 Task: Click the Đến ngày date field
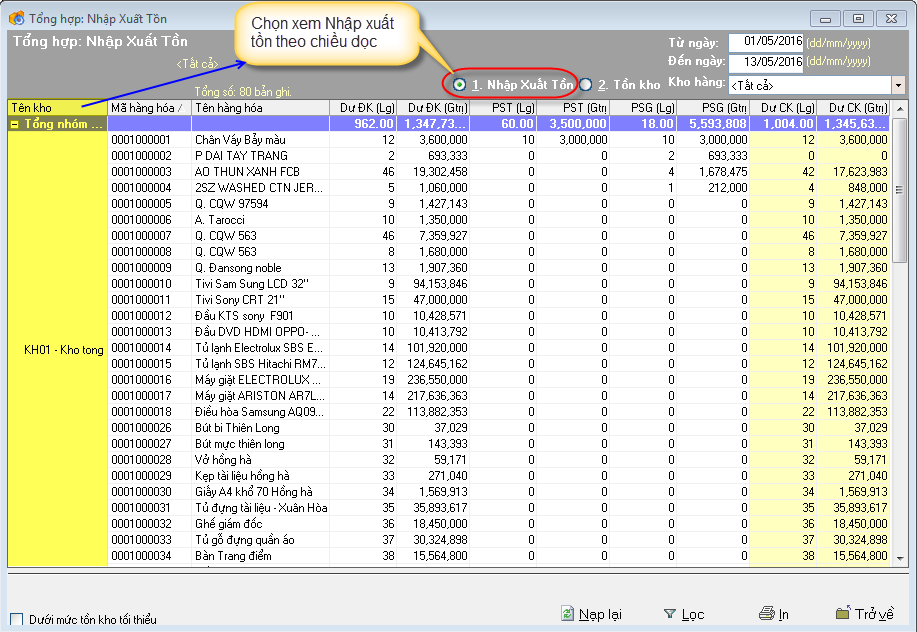[x=766, y=61]
